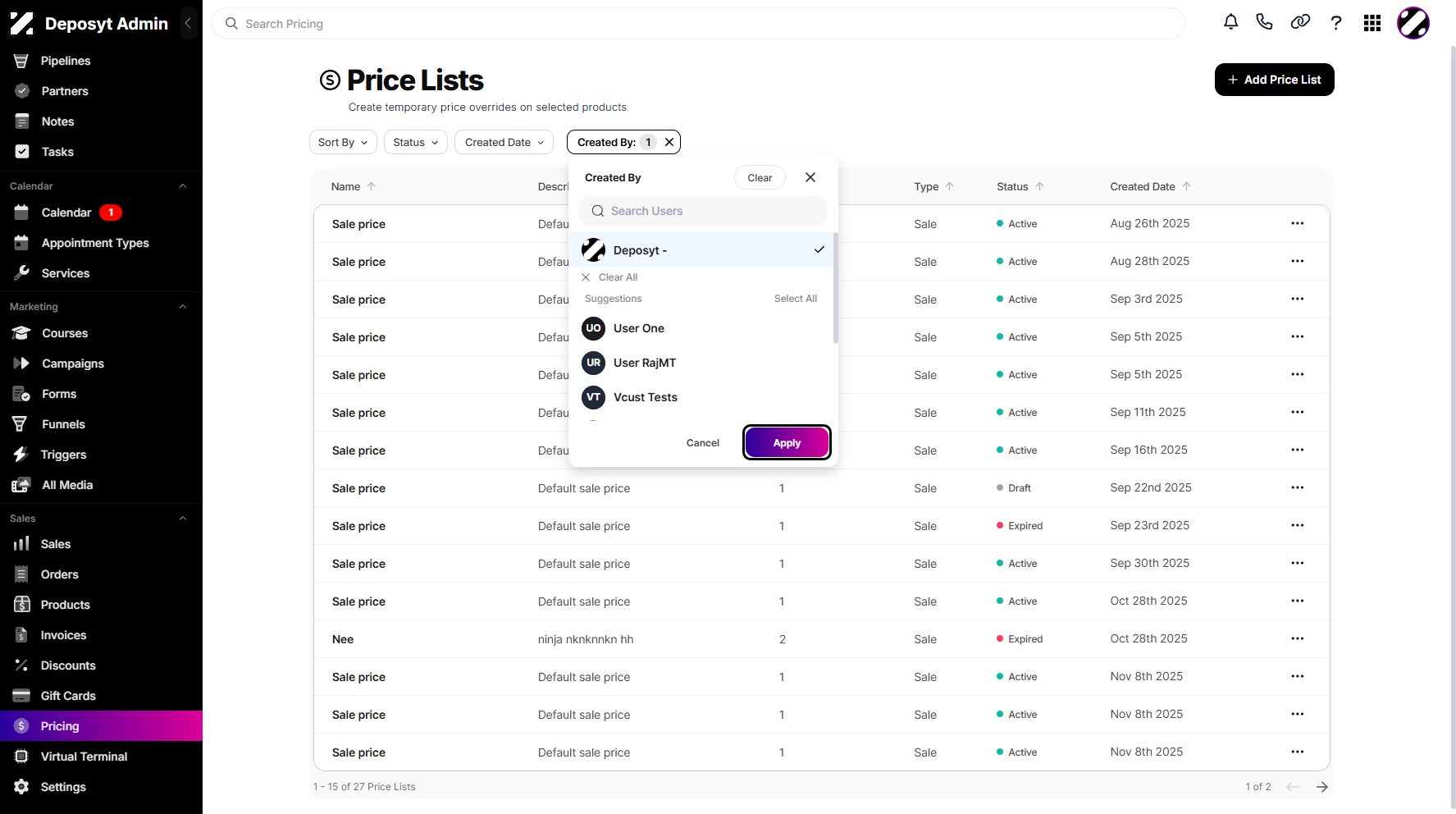This screenshot has height=814, width=1456.
Task: Open the notifications bell
Action: point(1230,23)
